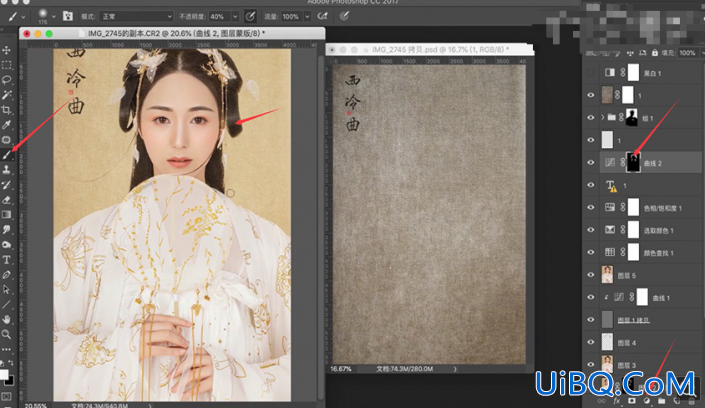Select the Rectangular Marquee tool

[x=6, y=65]
